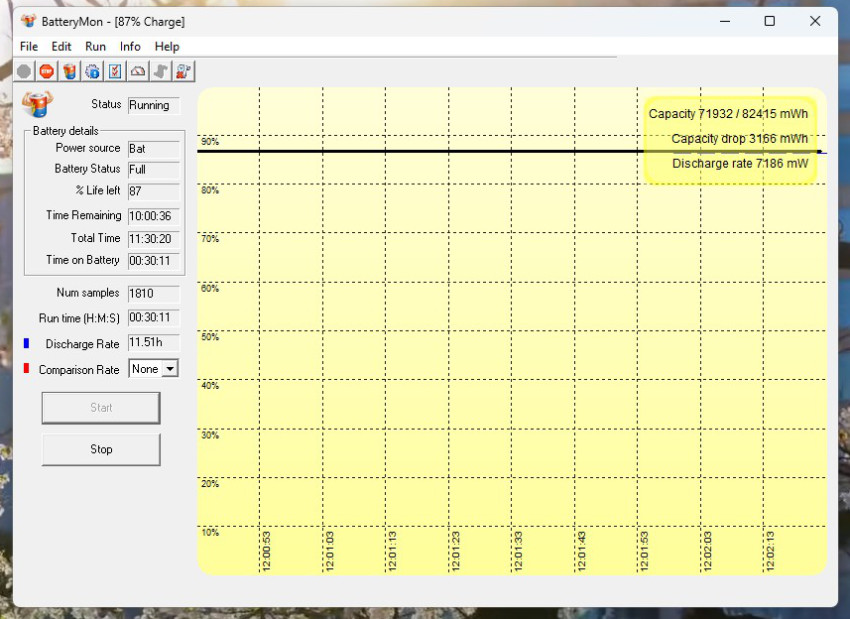Click the gear with info badge icon

coord(92,71)
